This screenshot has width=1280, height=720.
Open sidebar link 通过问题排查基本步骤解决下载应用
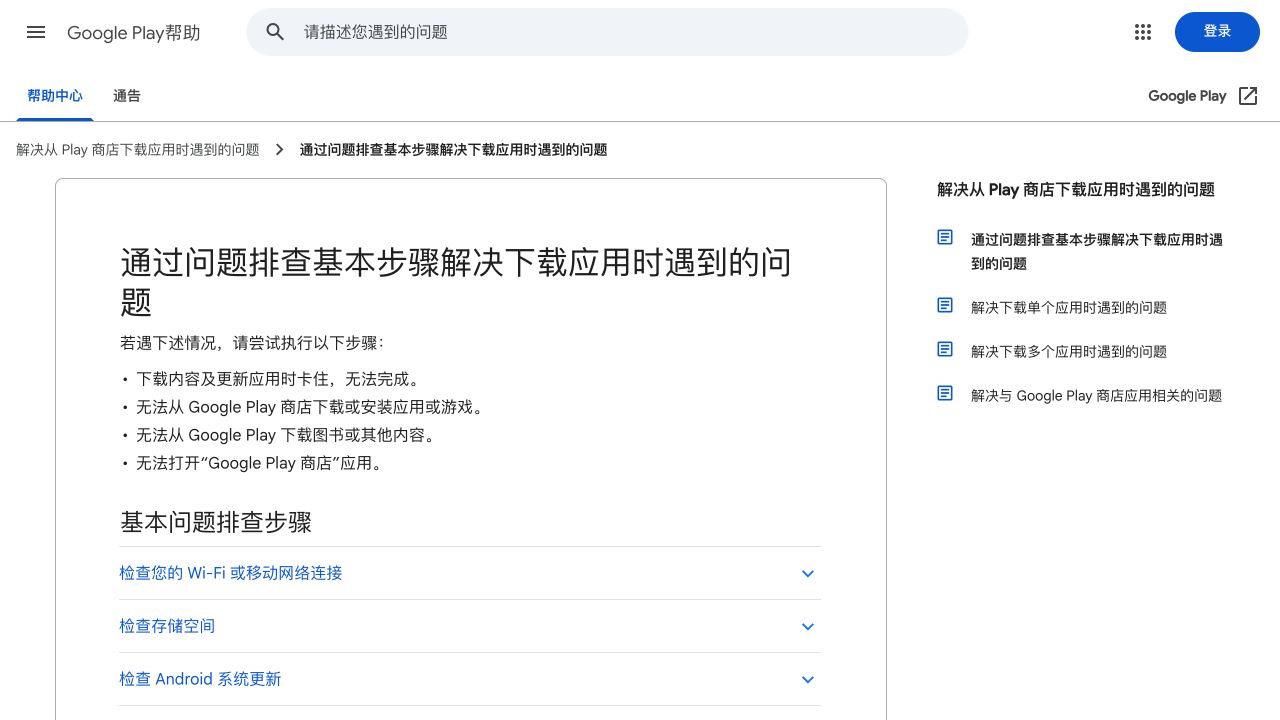1097,252
